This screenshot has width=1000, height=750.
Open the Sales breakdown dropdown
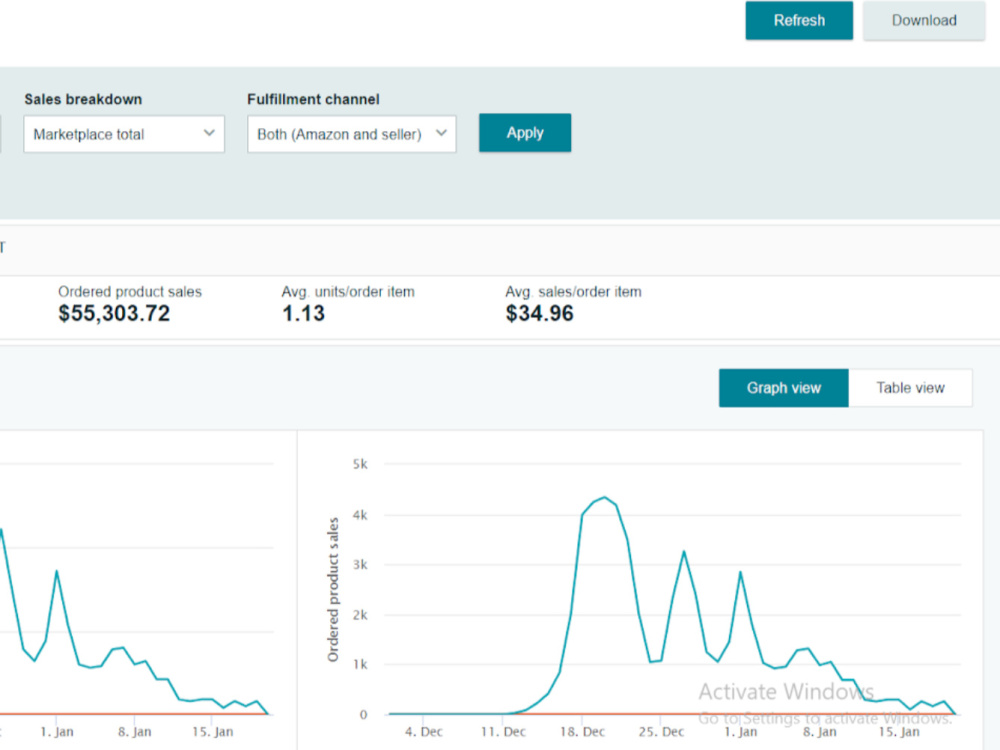coord(124,134)
